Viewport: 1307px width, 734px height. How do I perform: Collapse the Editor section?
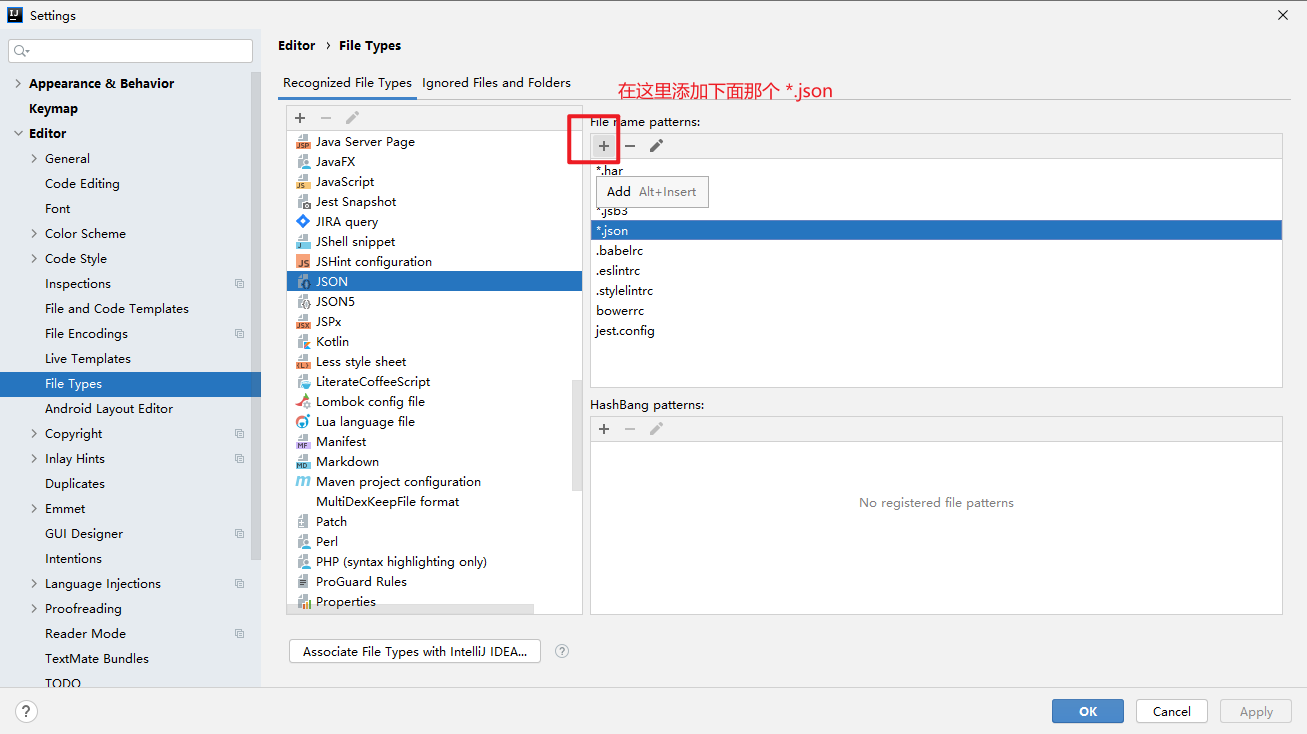point(18,134)
